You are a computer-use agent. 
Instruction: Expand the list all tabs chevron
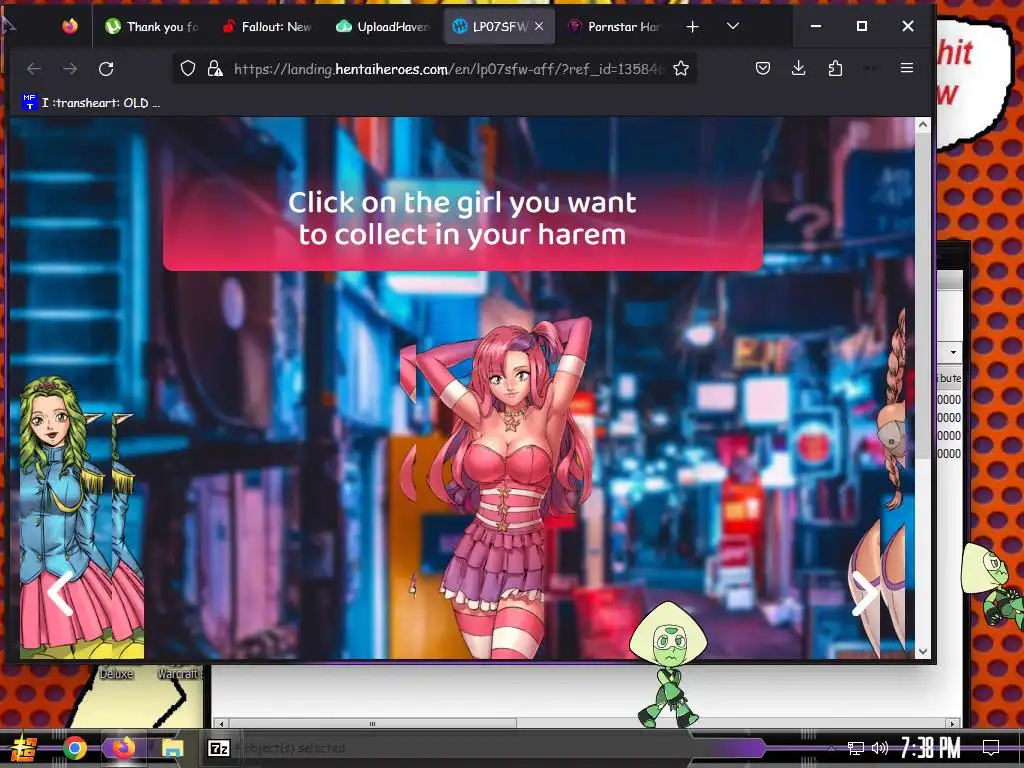coord(733,27)
